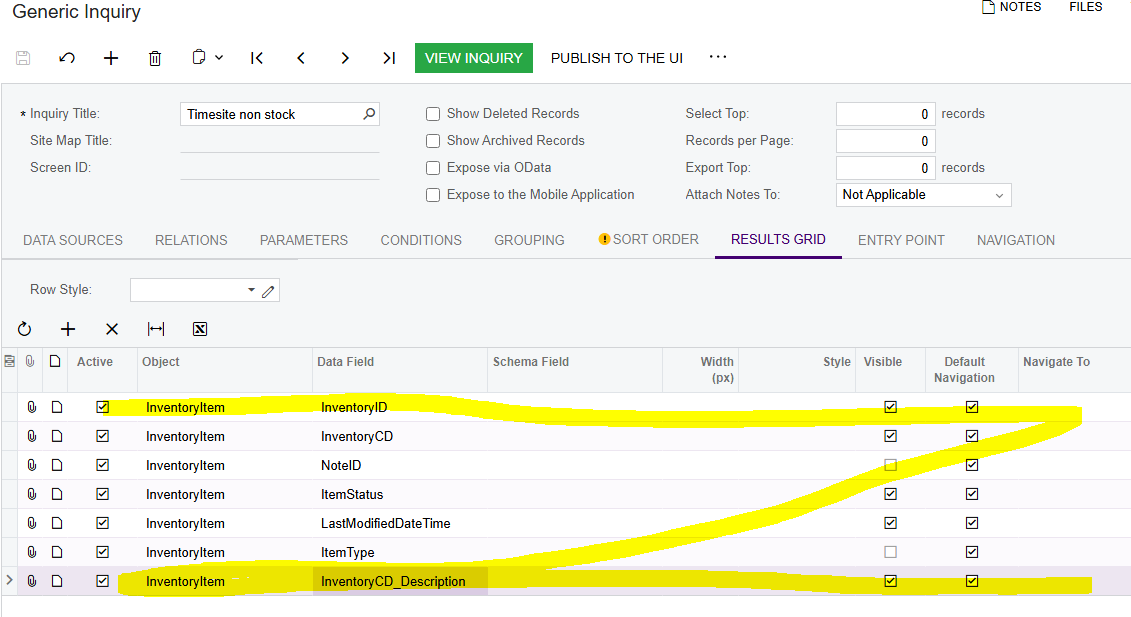Switch to the RELATIONS tab
Viewport: 1131px width, 617px height.
pos(191,240)
